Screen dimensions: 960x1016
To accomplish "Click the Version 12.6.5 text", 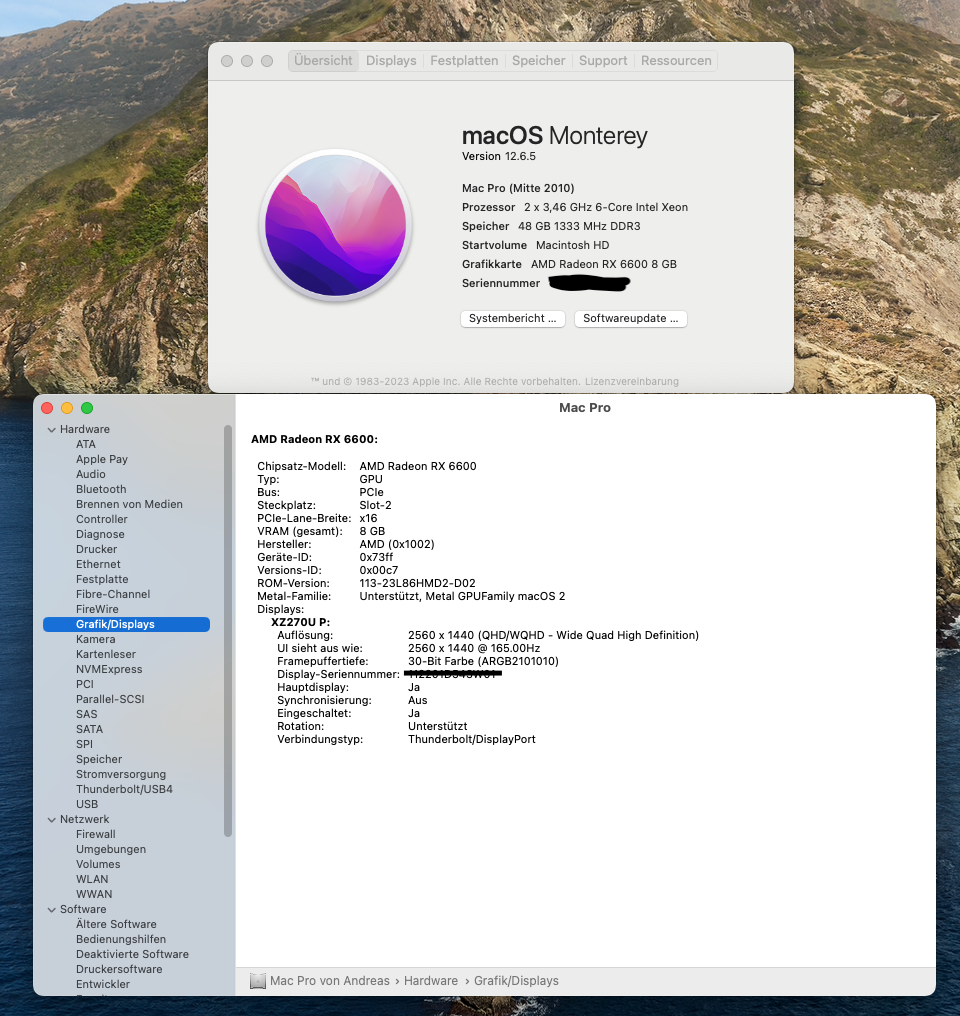I will coord(499,156).
